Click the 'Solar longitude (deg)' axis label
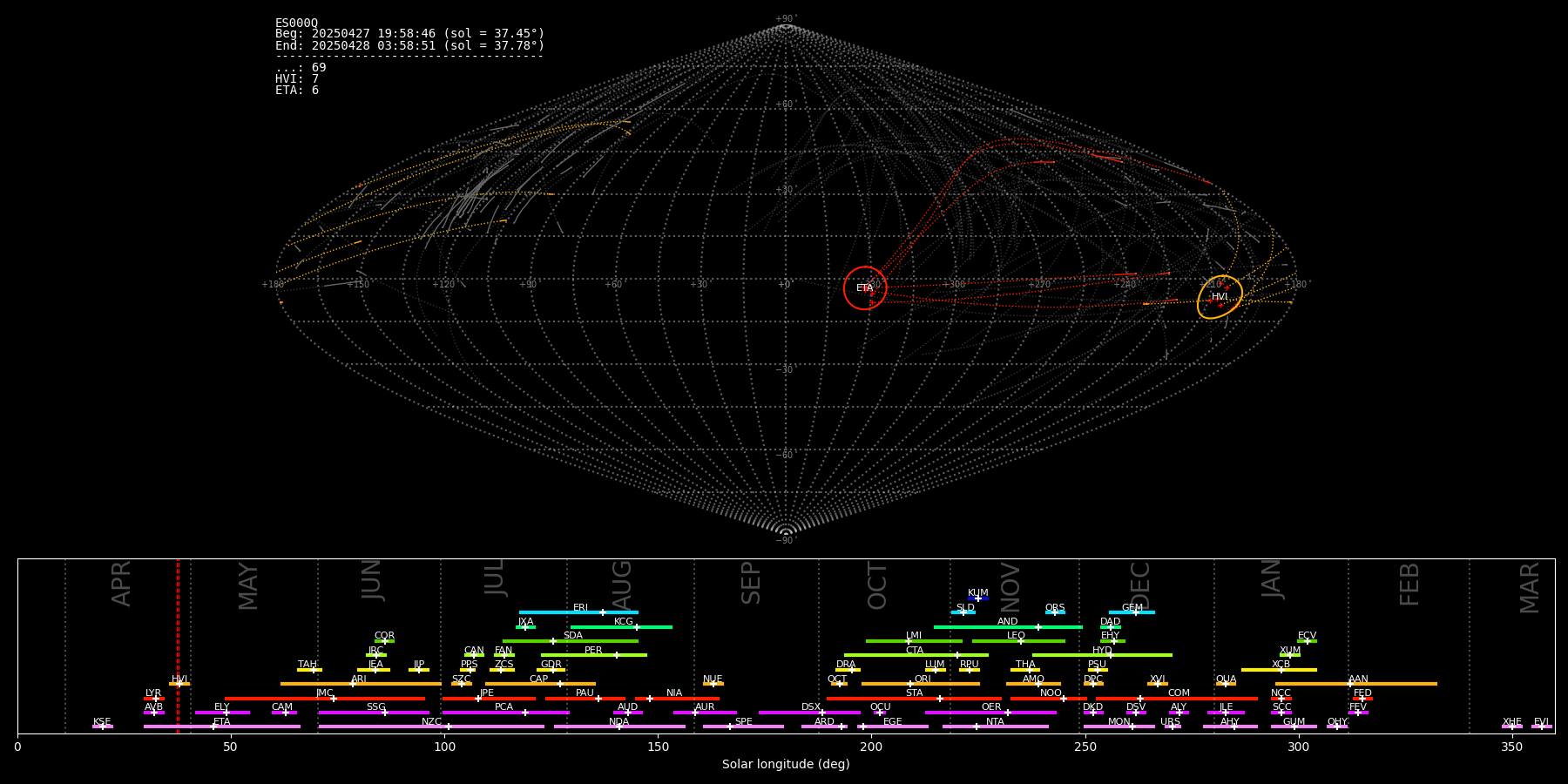1568x784 pixels. pyautogui.click(x=786, y=764)
